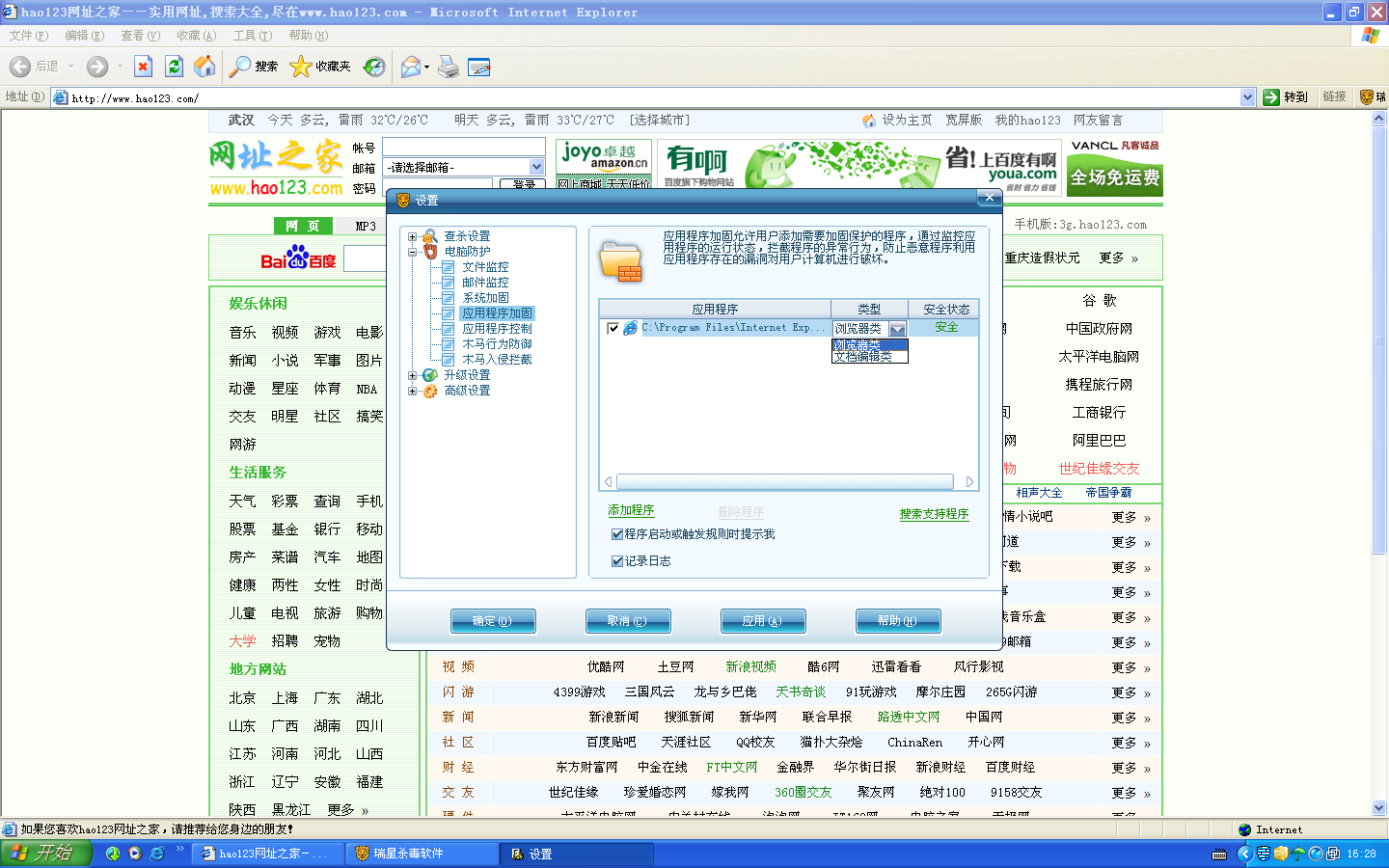Click the Refresh page icon
The height and width of the screenshot is (868, 1389).
174,67
